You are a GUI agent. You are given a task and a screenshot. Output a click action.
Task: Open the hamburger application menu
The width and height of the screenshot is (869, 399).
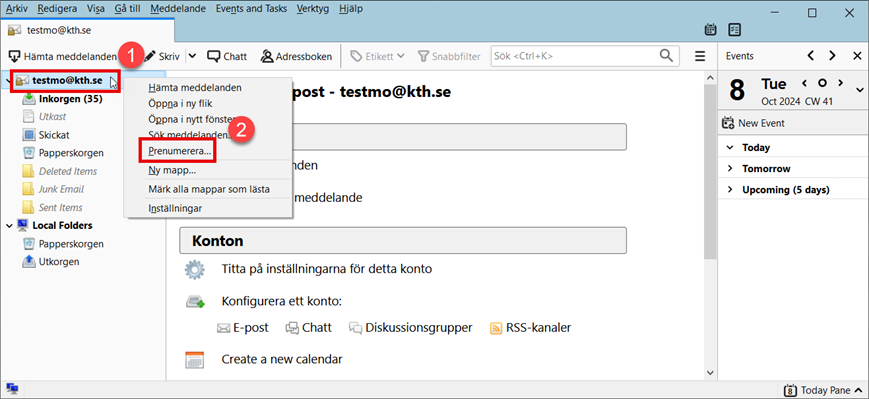700,56
